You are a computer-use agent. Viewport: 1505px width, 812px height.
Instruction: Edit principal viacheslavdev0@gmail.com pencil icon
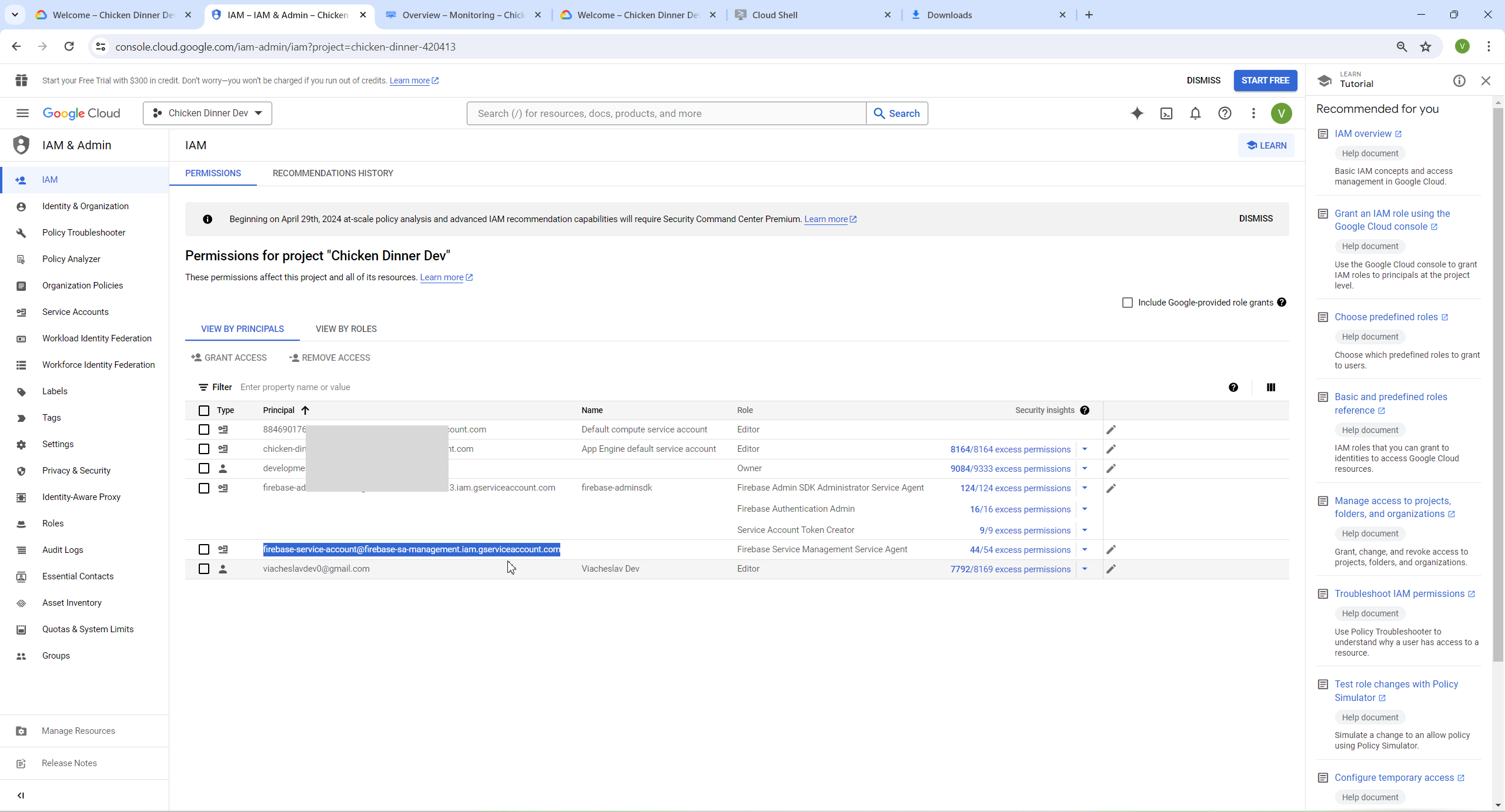(x=1111, y=569)
